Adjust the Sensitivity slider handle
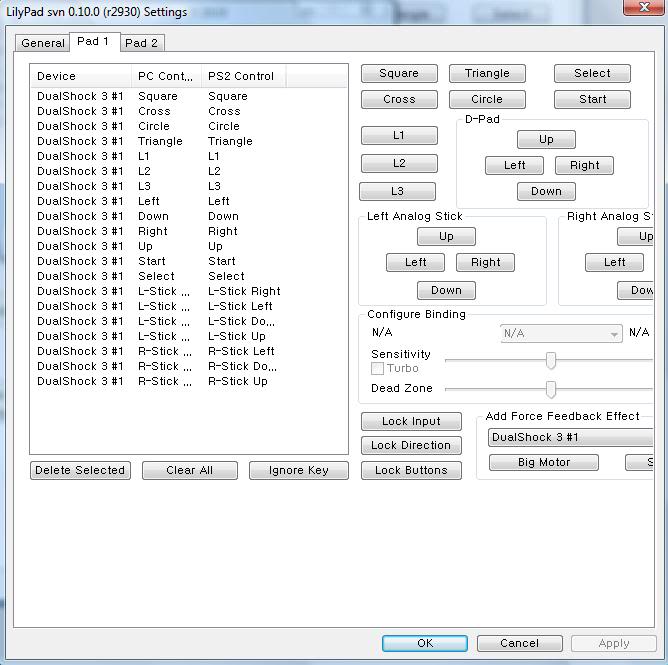Image resolution: width=668 pixels, height=665 pixels. 550,360
